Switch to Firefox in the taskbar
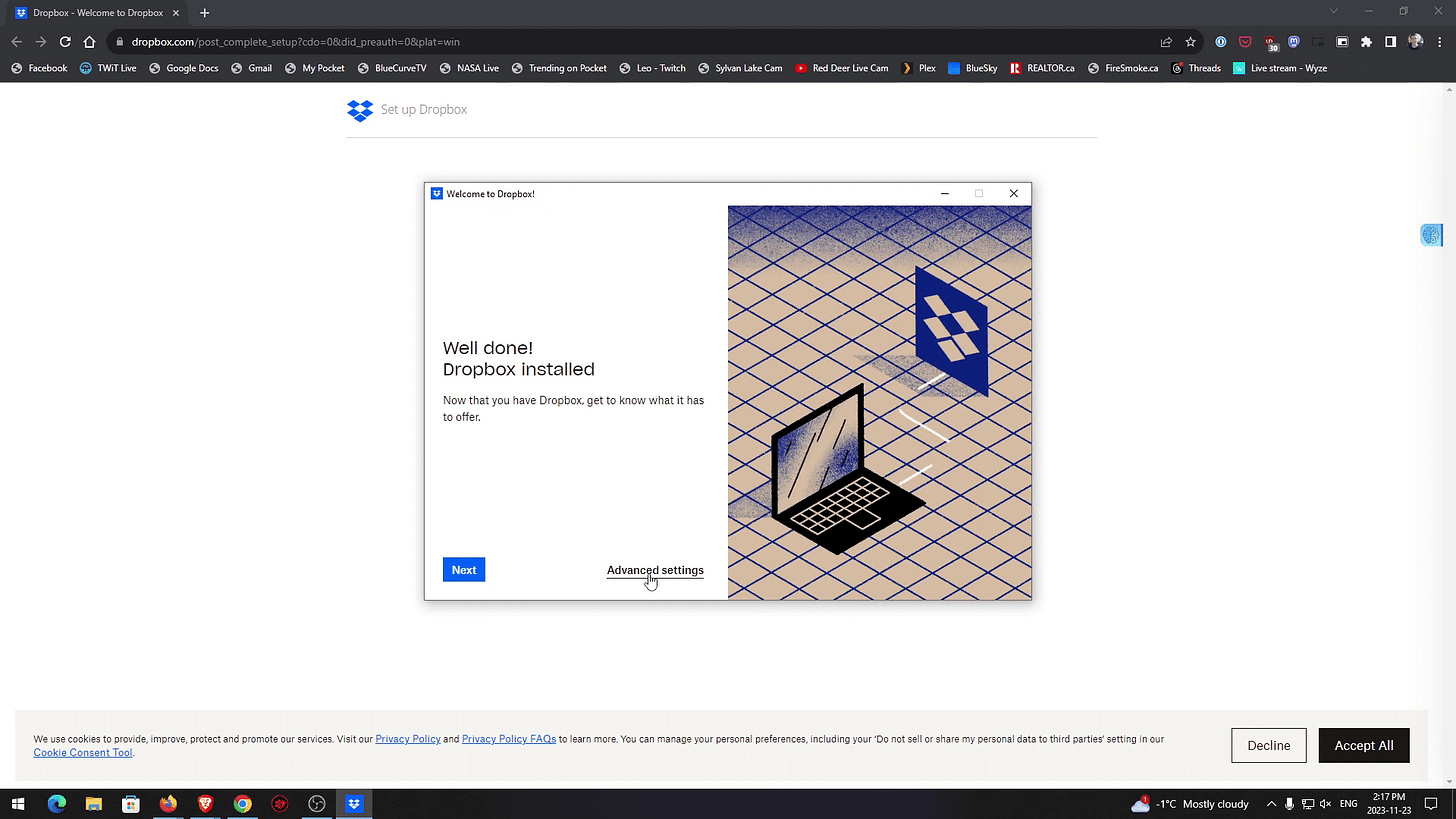This screenshot has width=1456, height=819. (x=168, y=804)
